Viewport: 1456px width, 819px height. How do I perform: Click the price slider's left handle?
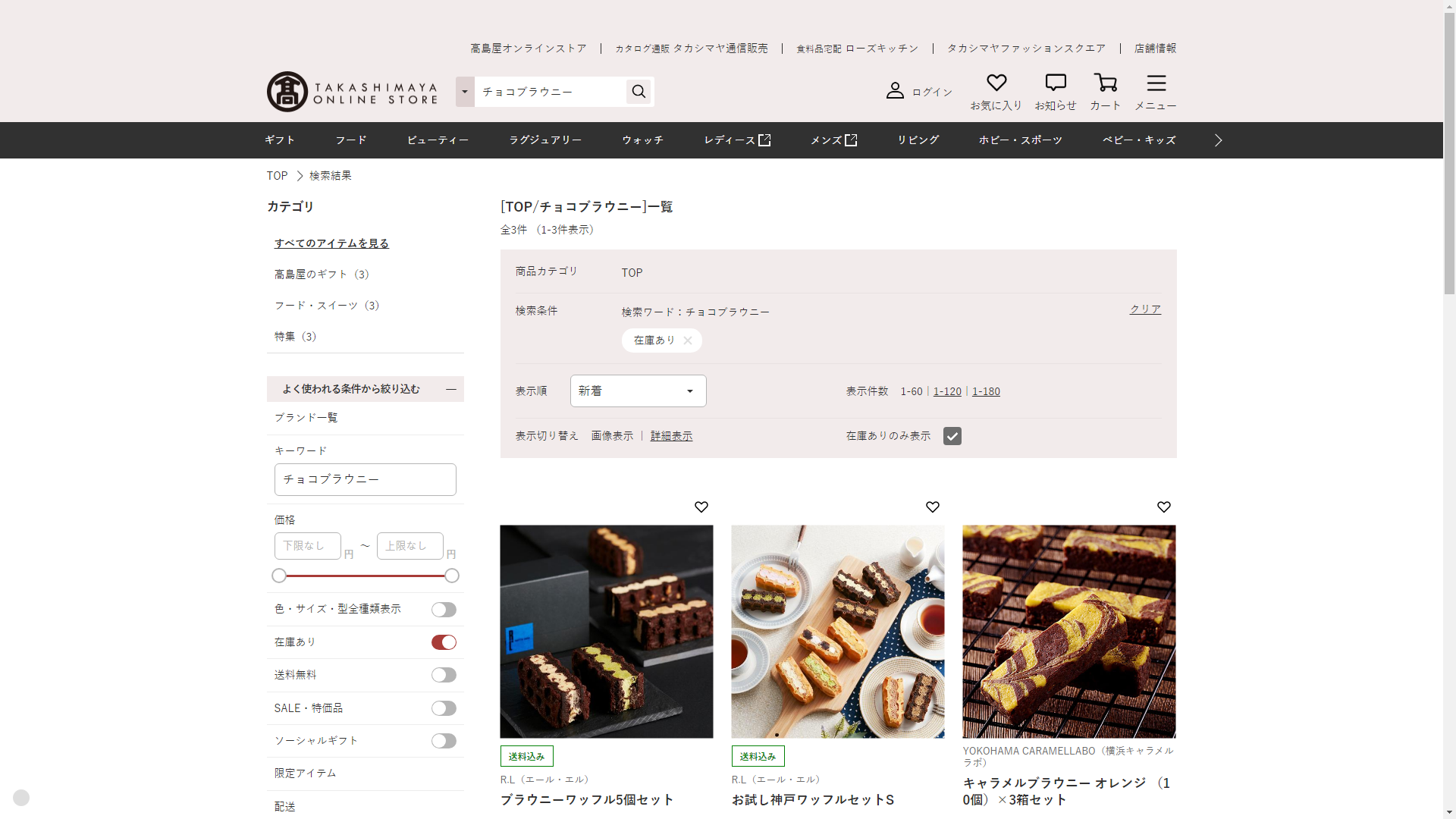tap(279, 576)
